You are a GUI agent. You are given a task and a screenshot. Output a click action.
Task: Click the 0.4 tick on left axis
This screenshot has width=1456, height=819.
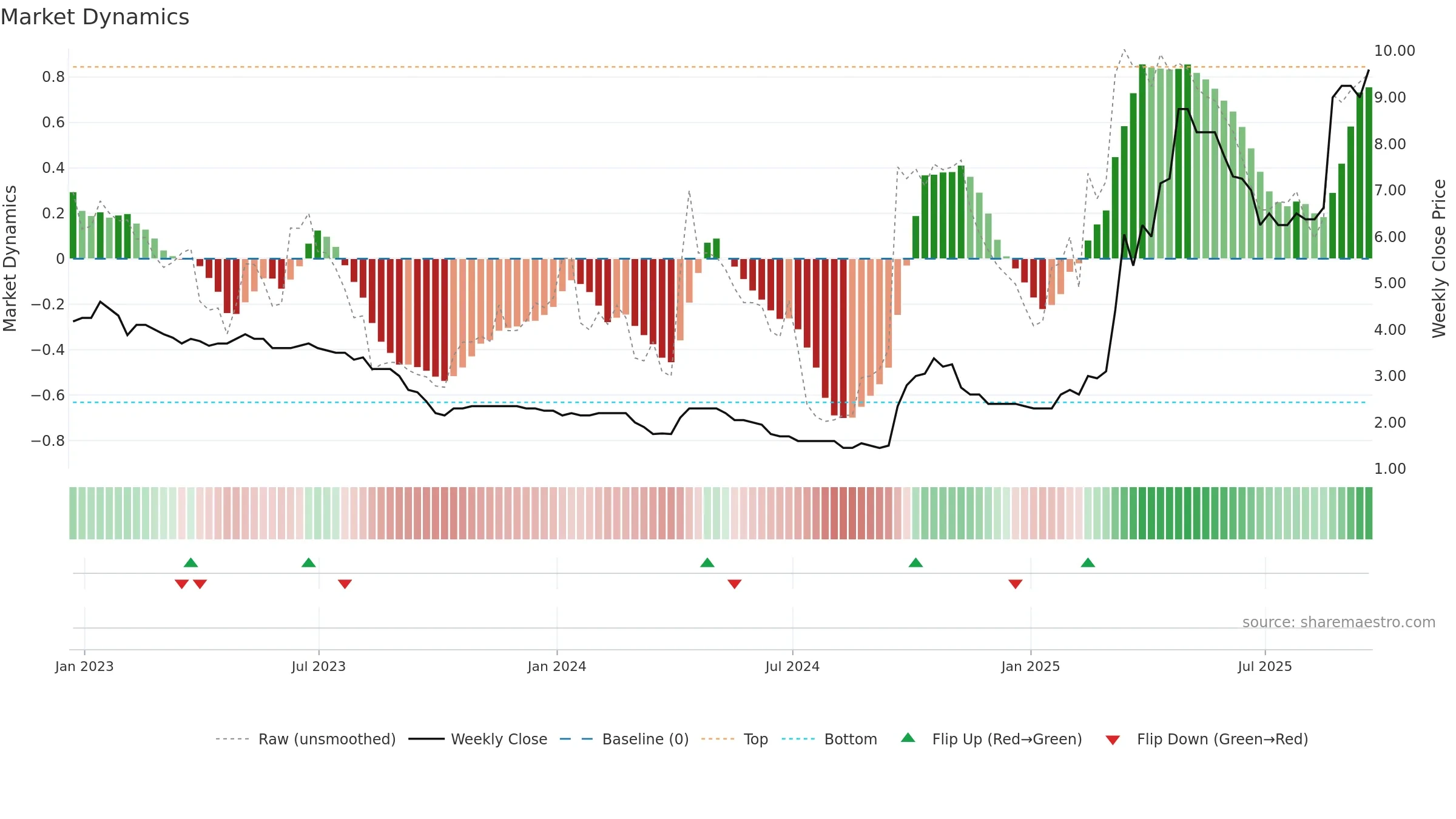point(53,167)
